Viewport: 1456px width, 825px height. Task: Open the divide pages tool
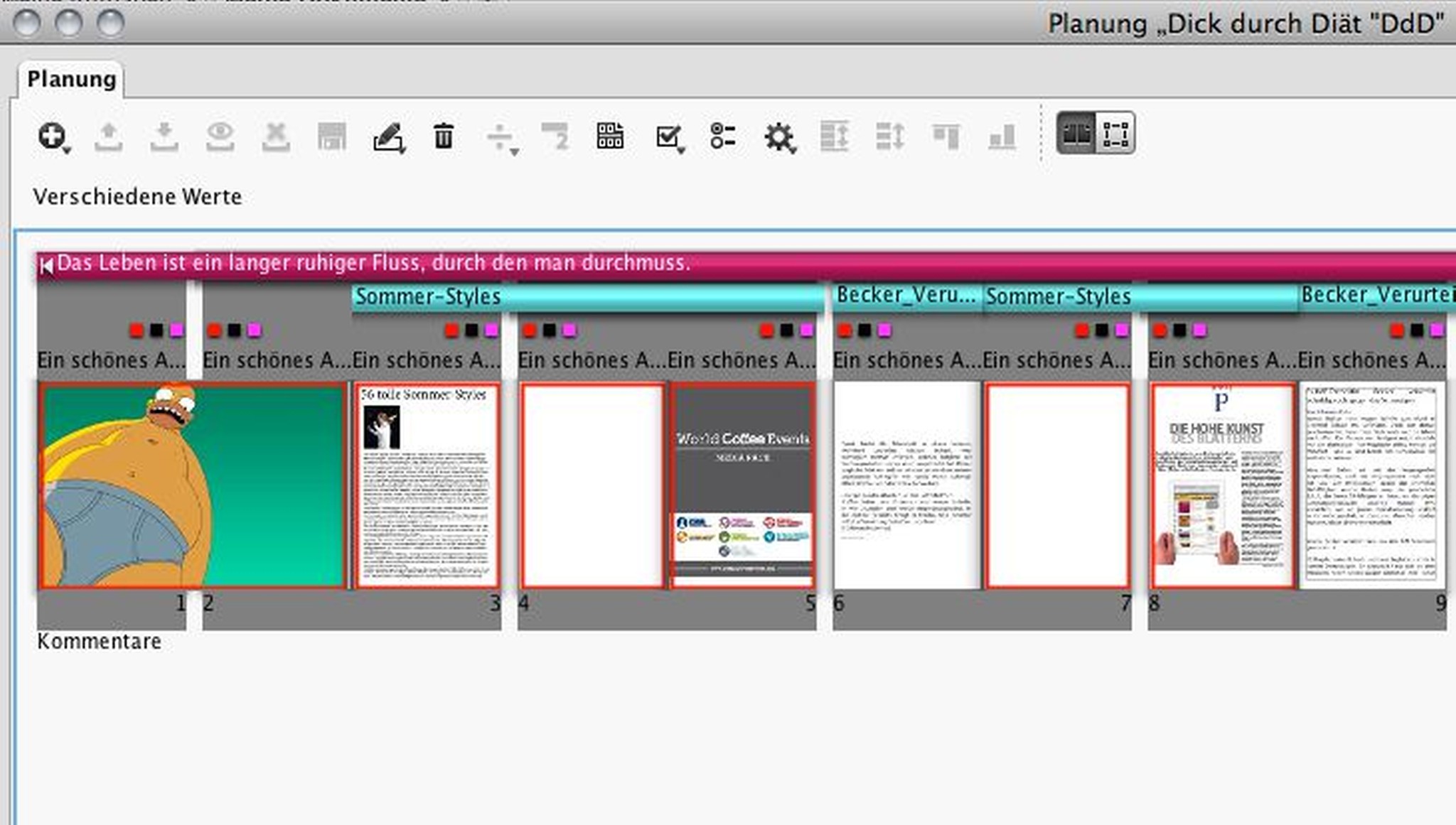pos(498,136)
